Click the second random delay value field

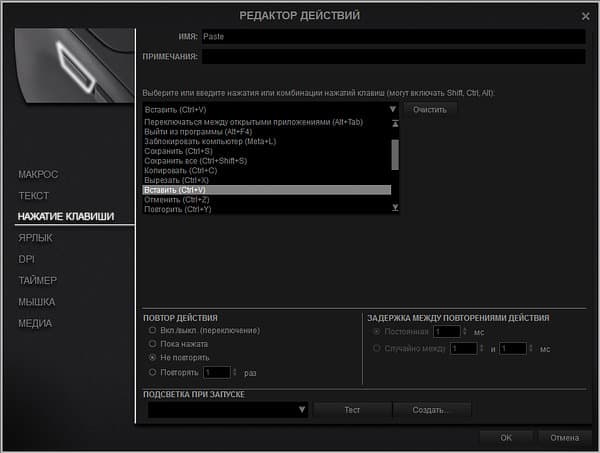tap(513, 349)
